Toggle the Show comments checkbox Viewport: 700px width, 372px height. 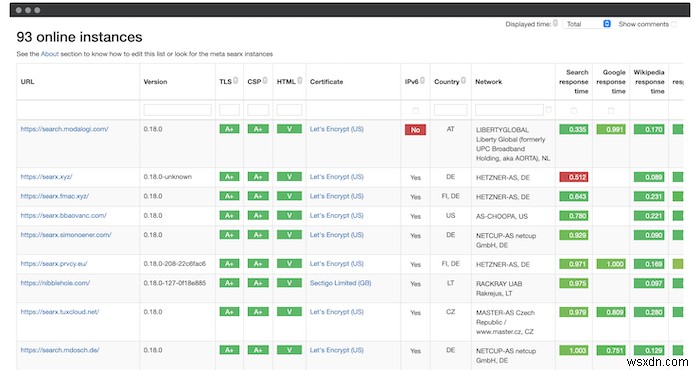[674, 24]
